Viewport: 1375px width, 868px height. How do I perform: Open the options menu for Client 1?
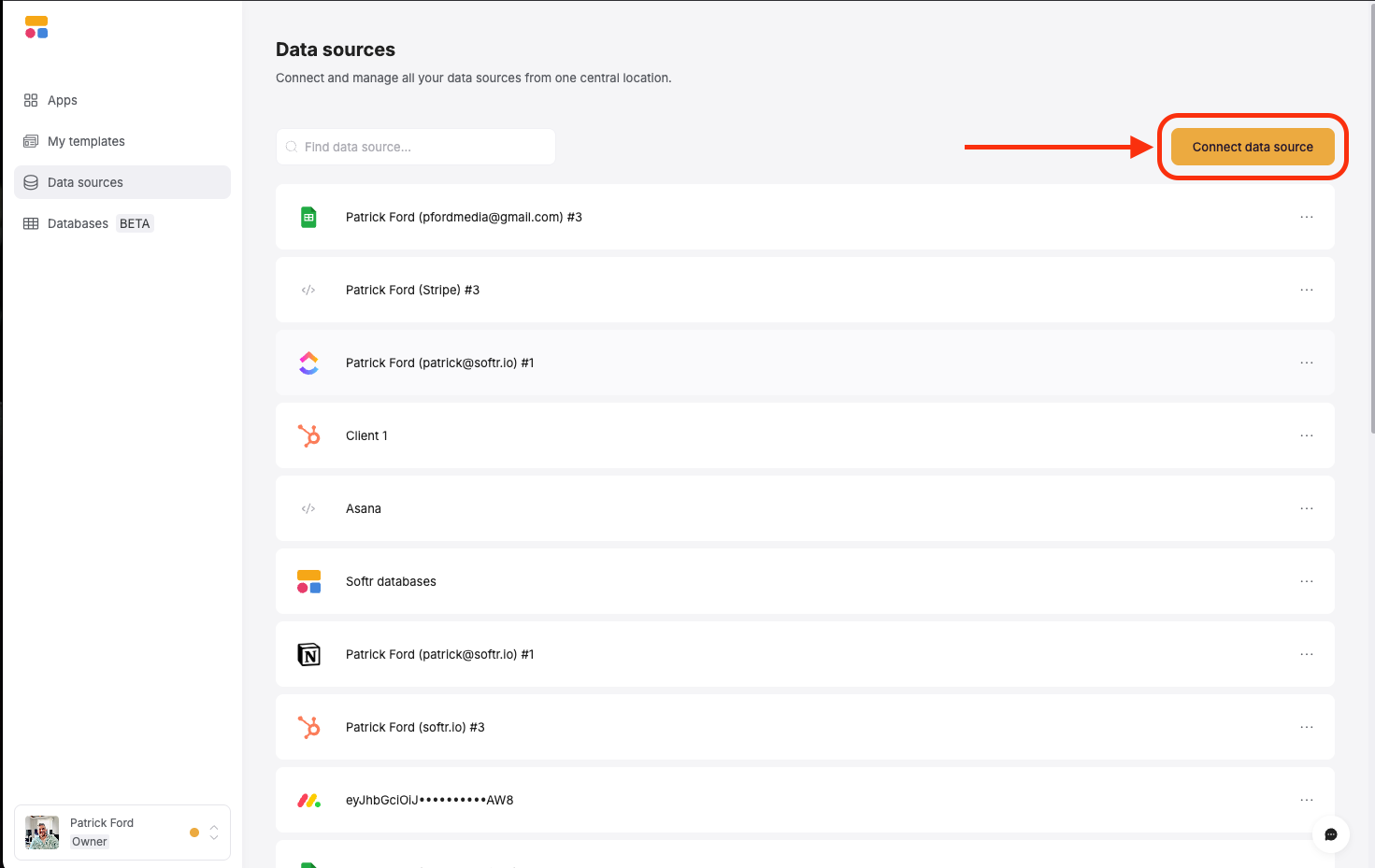(x=1306, y=435)
